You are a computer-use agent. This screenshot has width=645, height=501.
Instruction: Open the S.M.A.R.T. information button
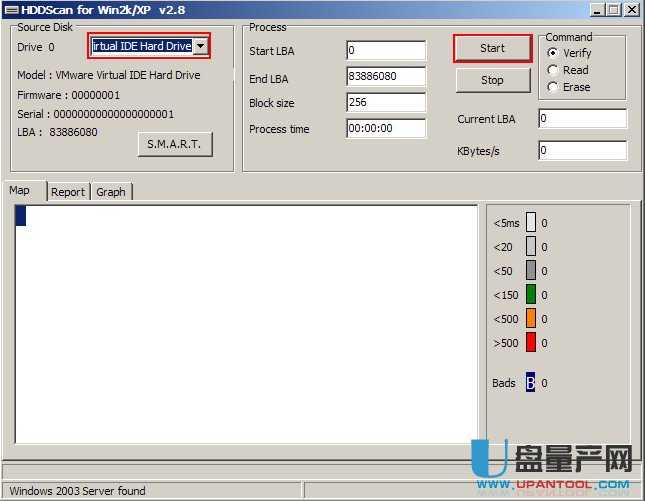tap(174, 144)
